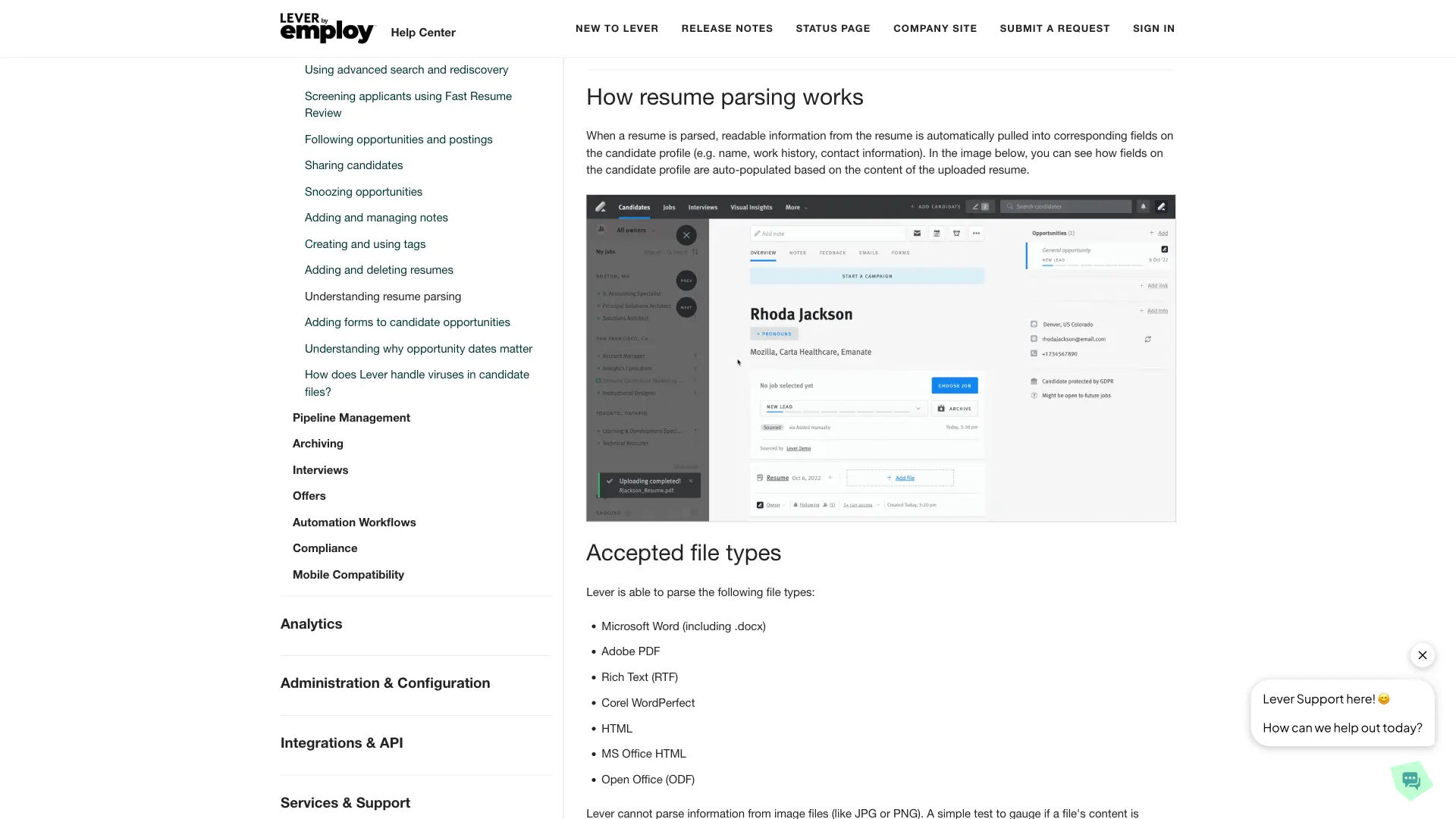Select the Edit pencil icon in header
This screenshot has width=1456, height=819.
click(1162, 207)
